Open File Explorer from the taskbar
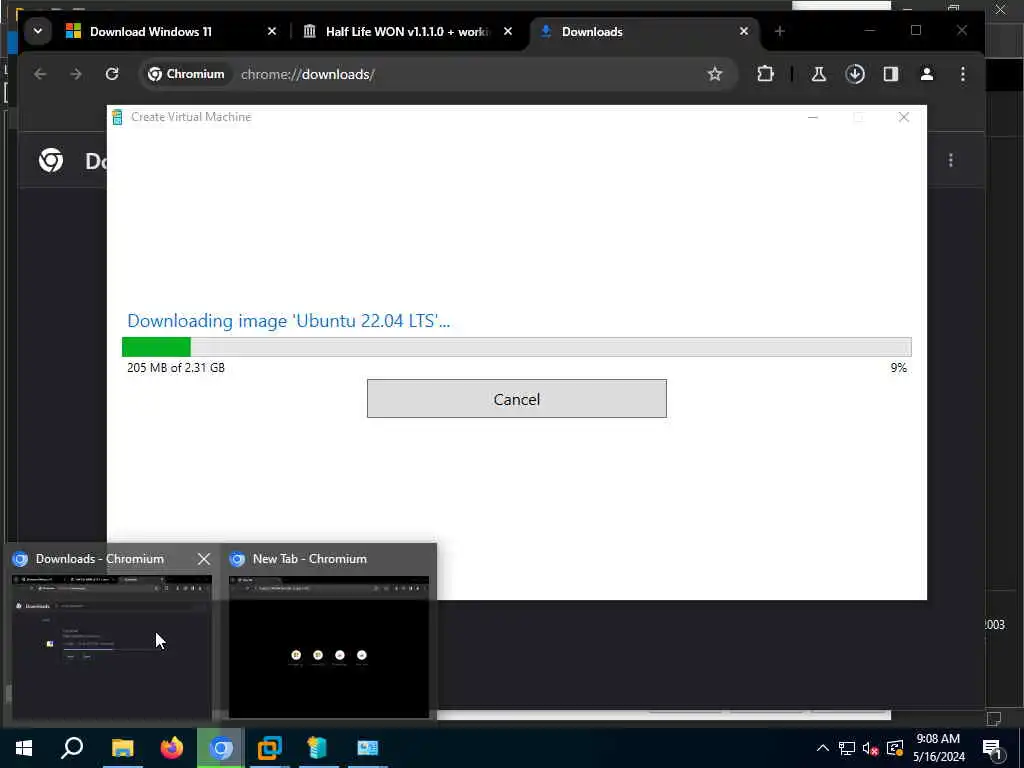Viewport: 1024px width, 768px height. point(122,748)
